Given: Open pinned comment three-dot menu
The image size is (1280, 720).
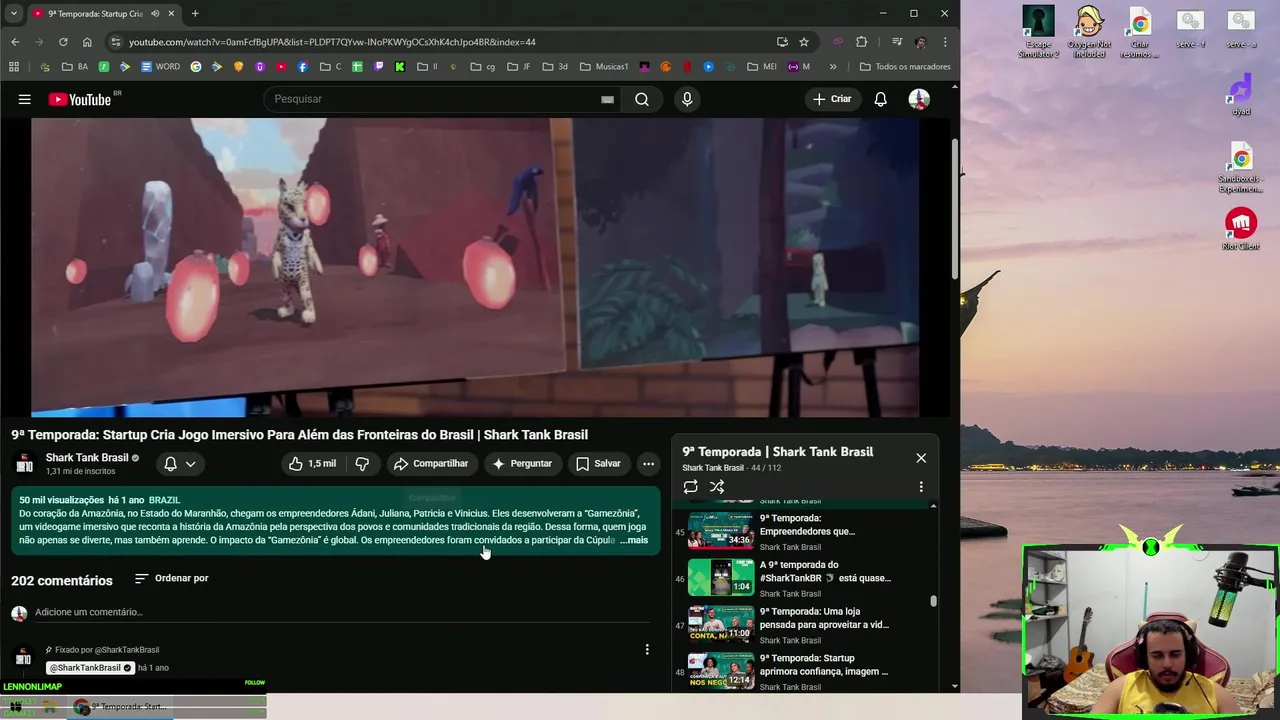Looking at the screenshot, I should pos(647,650).
